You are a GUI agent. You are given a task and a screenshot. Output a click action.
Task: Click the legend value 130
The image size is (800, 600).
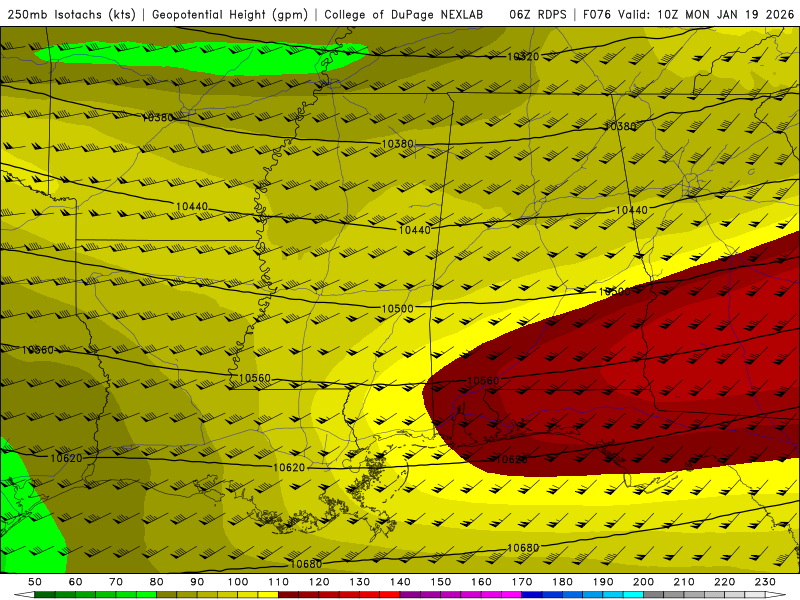[x=360, y=582]
